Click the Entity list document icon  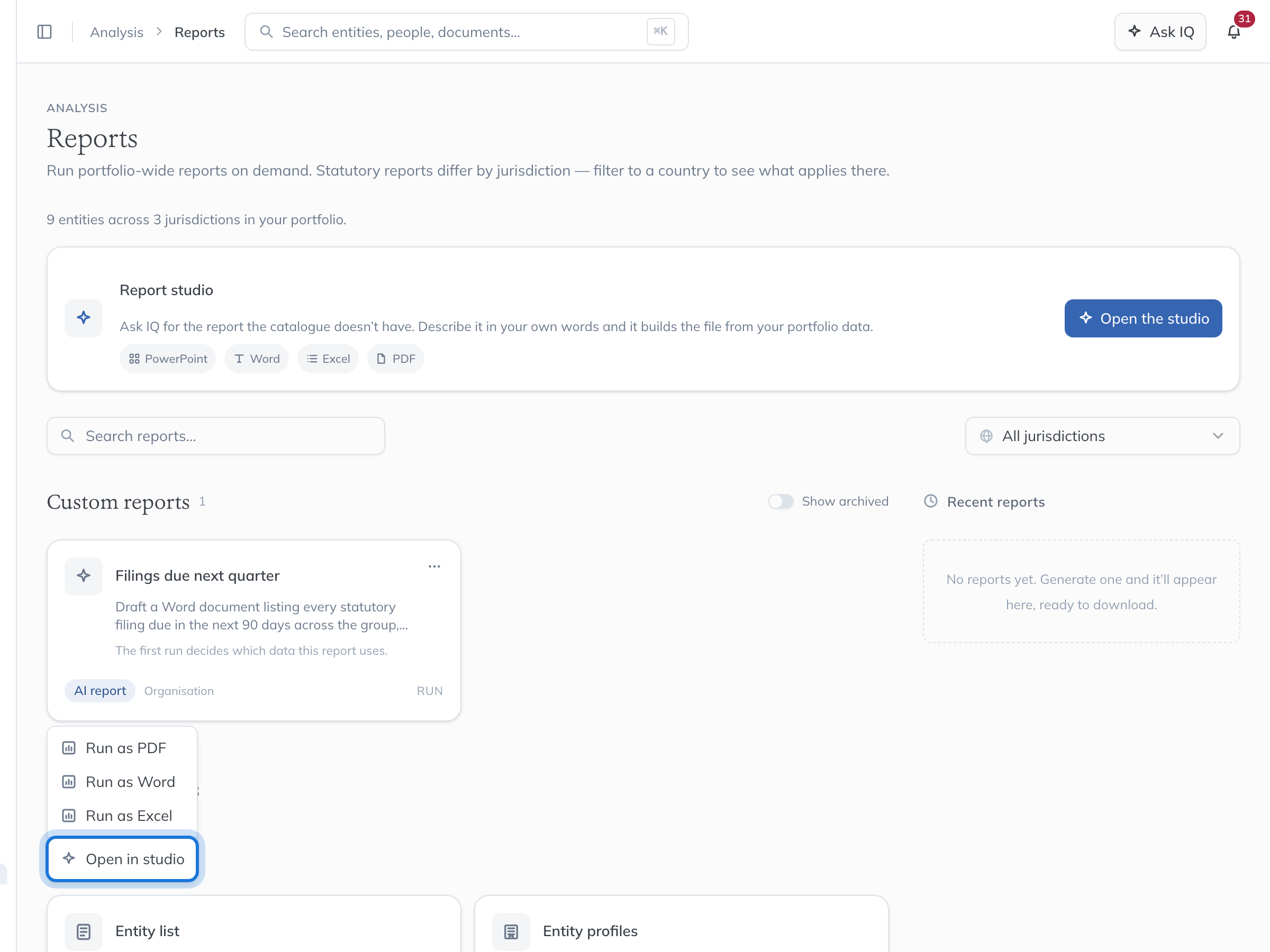tap(83, 931)
